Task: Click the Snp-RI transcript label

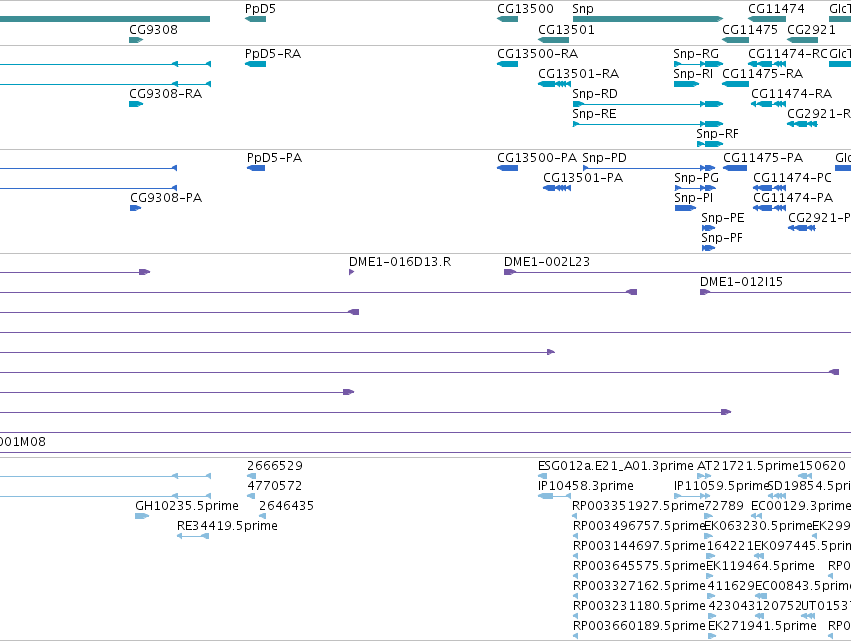Action: coord(693,74)
